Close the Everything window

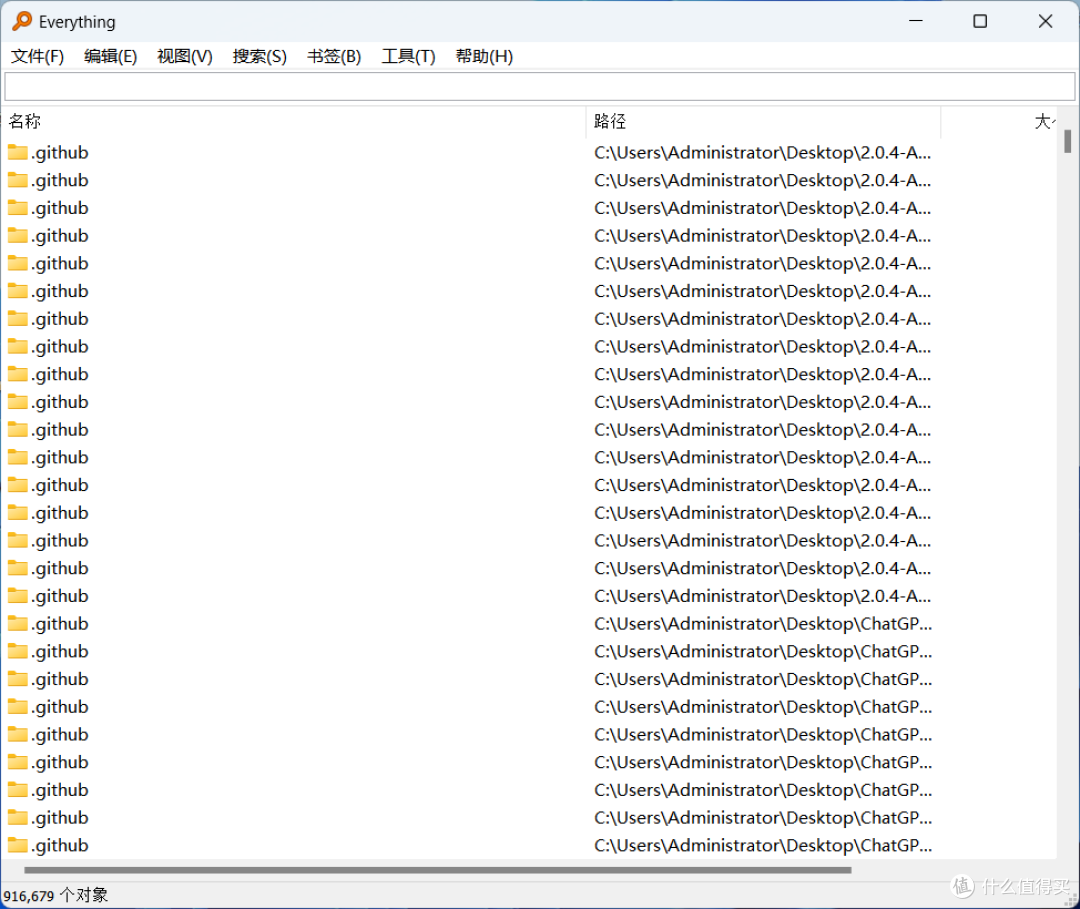pyautogui.click(x=1045, y=21)
